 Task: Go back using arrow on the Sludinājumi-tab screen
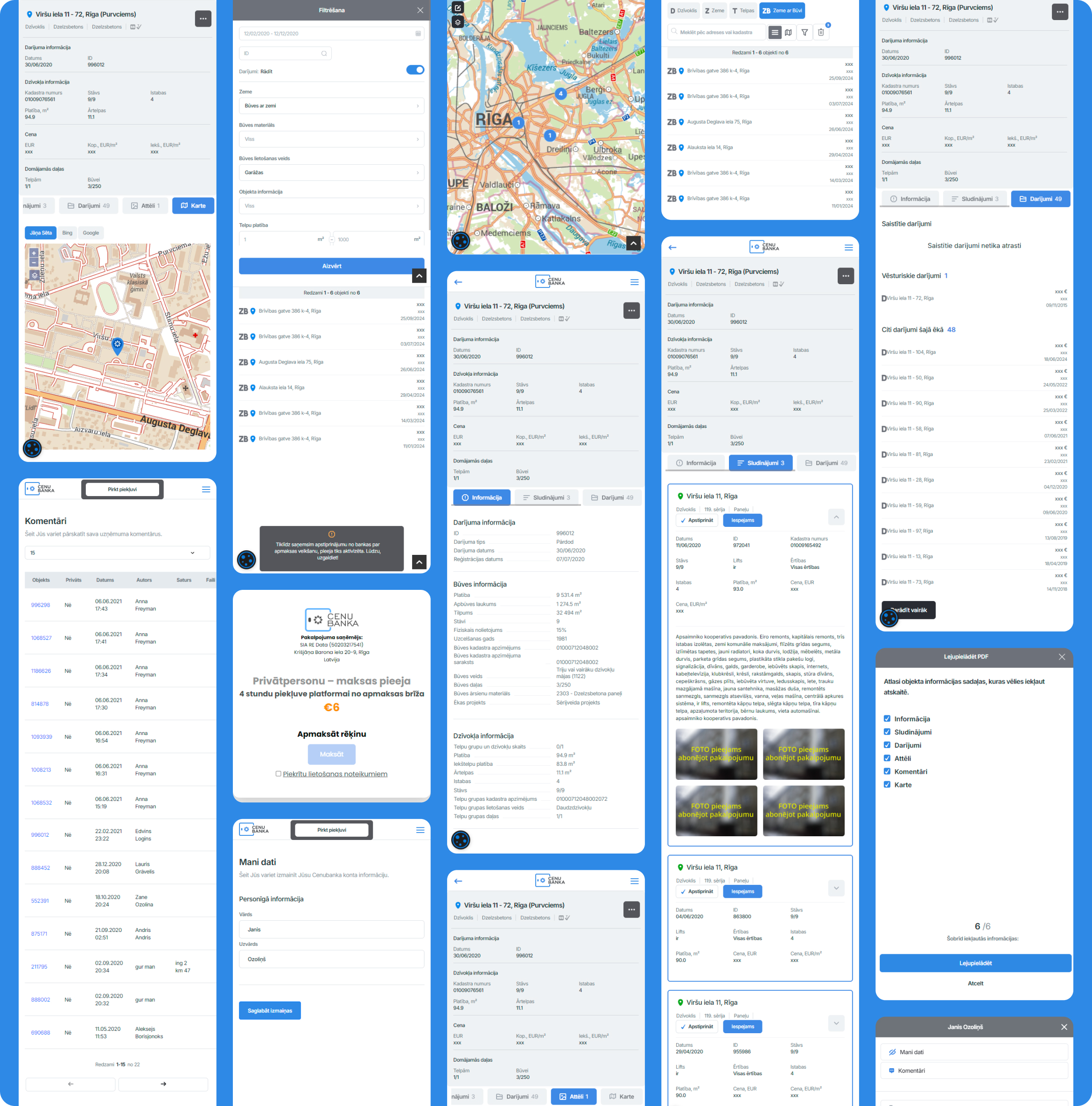[x=672, y=247]
